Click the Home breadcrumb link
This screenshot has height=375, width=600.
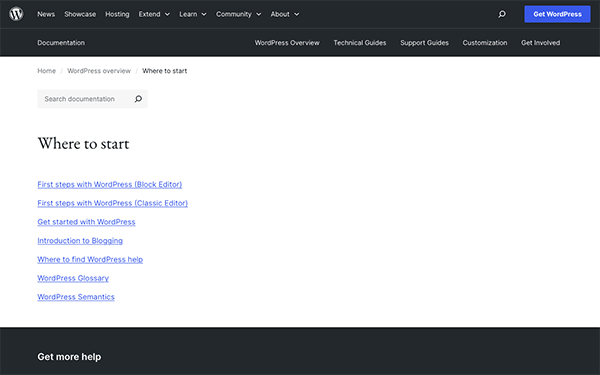point(46,71)
